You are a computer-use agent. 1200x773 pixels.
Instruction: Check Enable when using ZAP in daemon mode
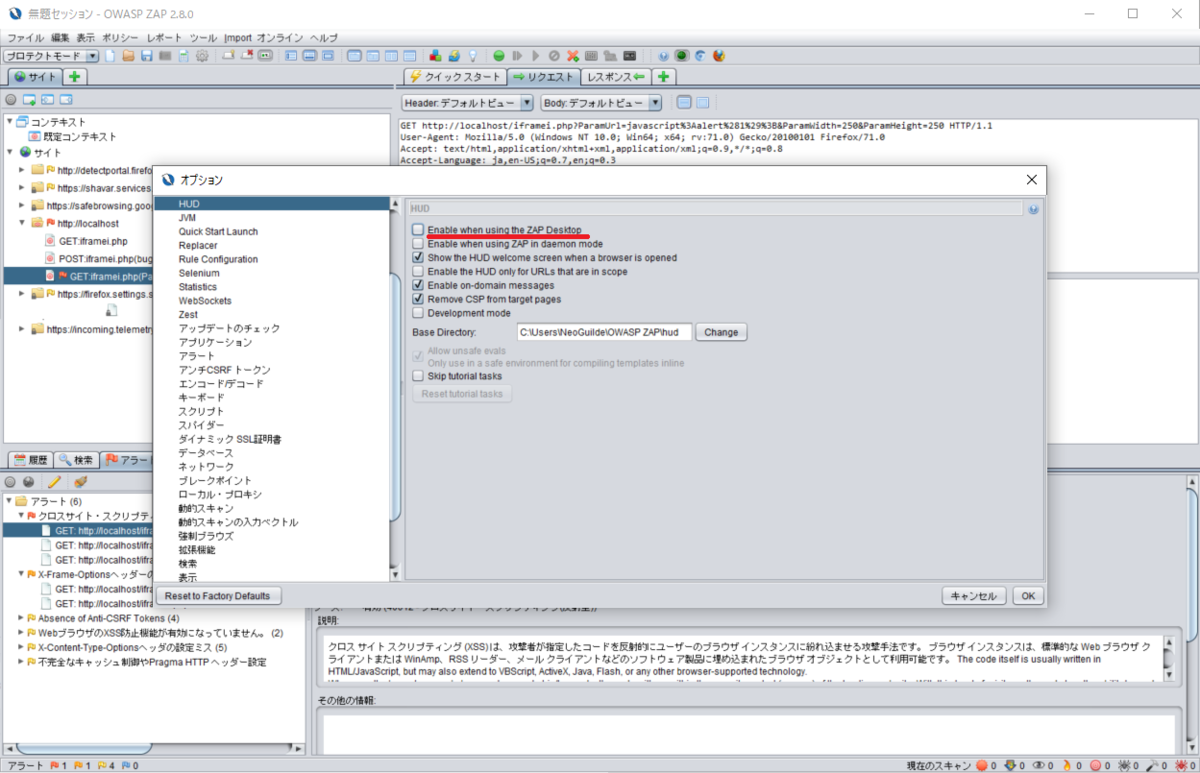pyautogui.click(x=418, y=244)
